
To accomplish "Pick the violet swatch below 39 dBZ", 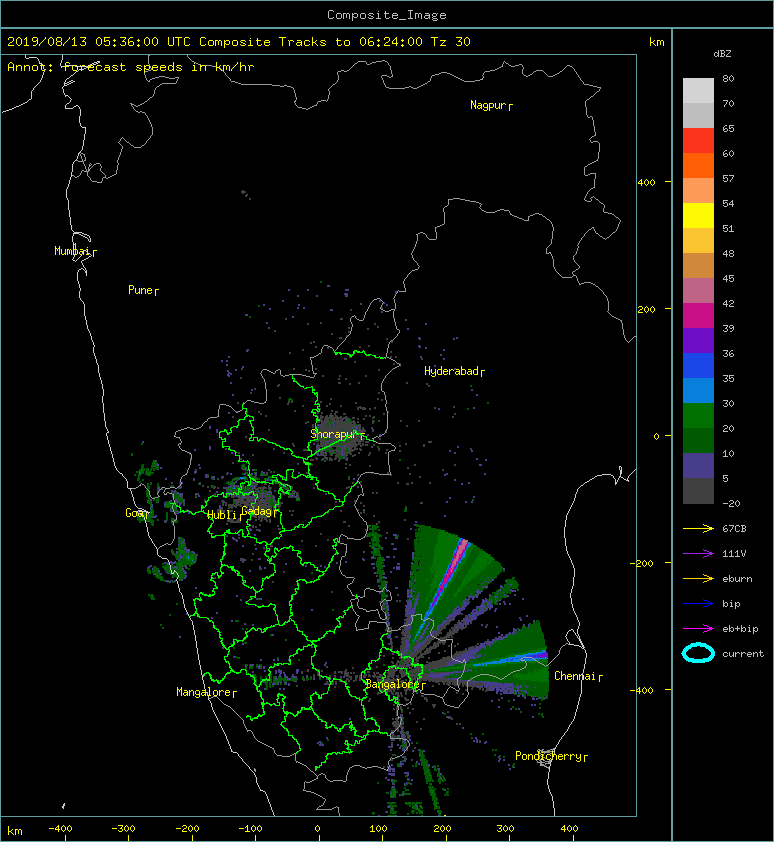I will (698, 340).
